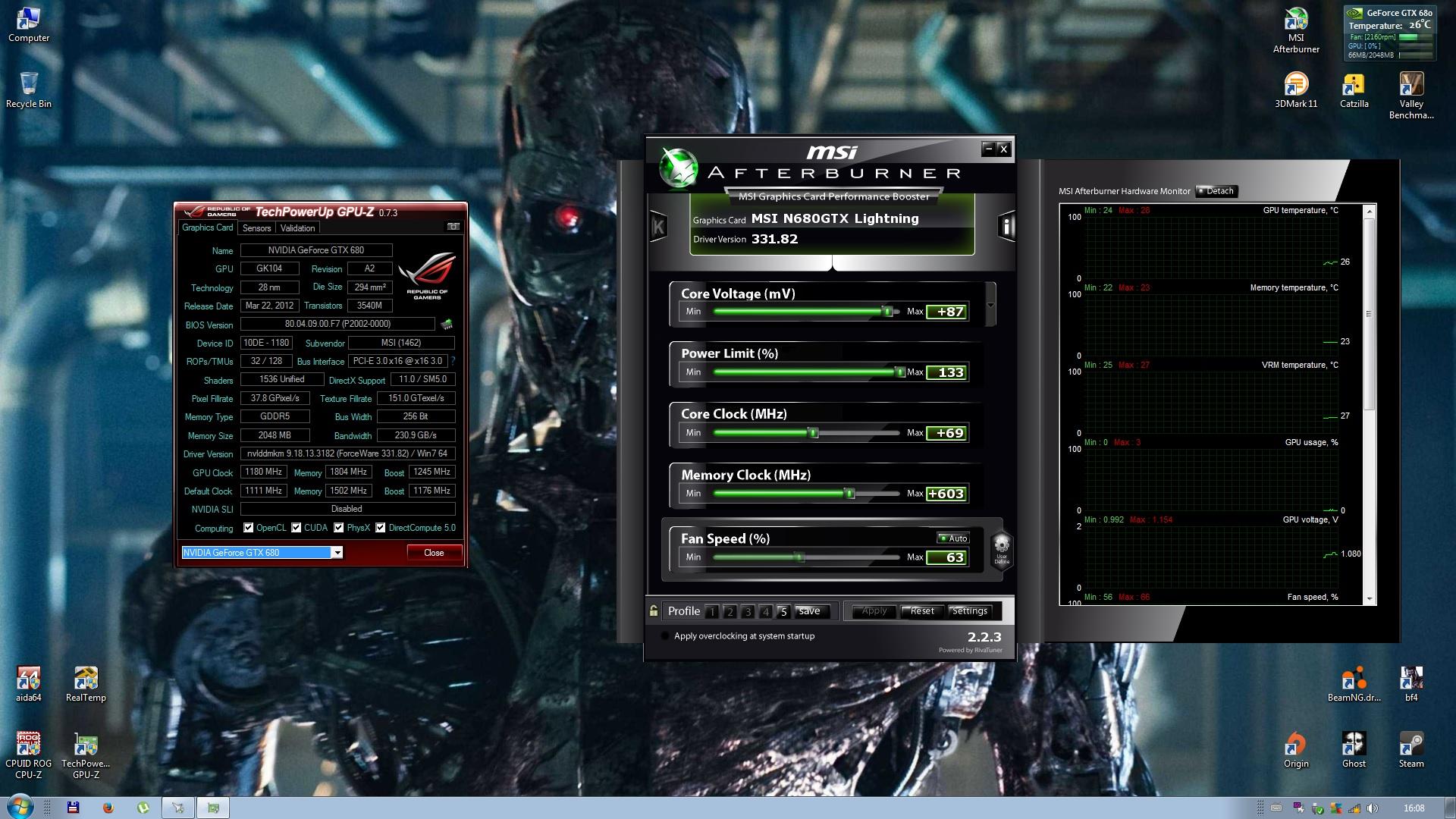Click the Core Clock +69 value field

point(946,433)
